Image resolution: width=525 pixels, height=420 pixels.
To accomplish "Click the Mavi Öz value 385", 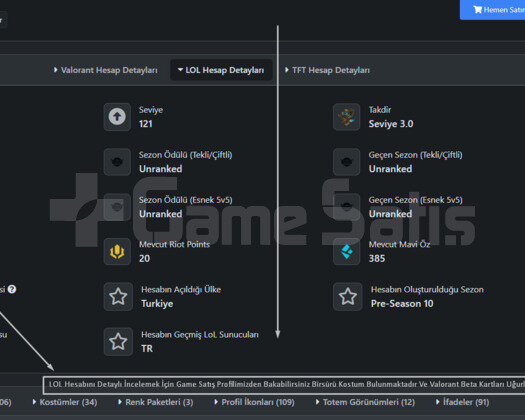I will pos(377,259).
